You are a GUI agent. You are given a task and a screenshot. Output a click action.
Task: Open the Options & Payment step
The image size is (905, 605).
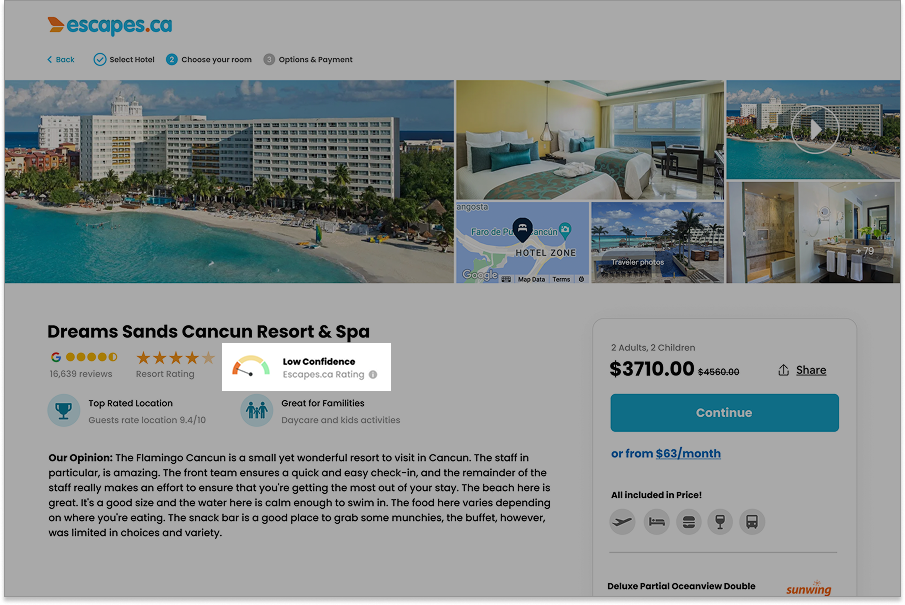308,59
